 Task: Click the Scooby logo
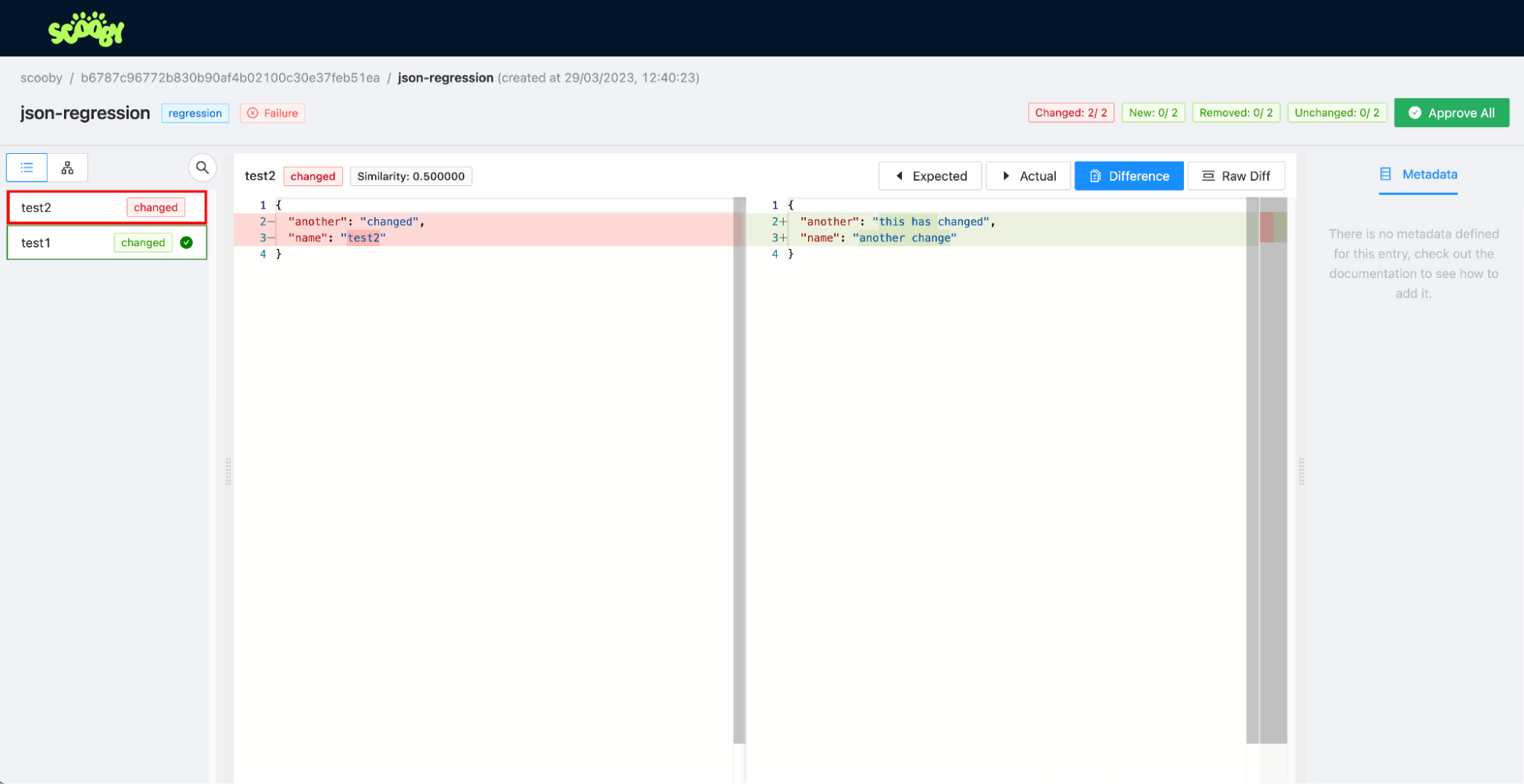[86, 29]
